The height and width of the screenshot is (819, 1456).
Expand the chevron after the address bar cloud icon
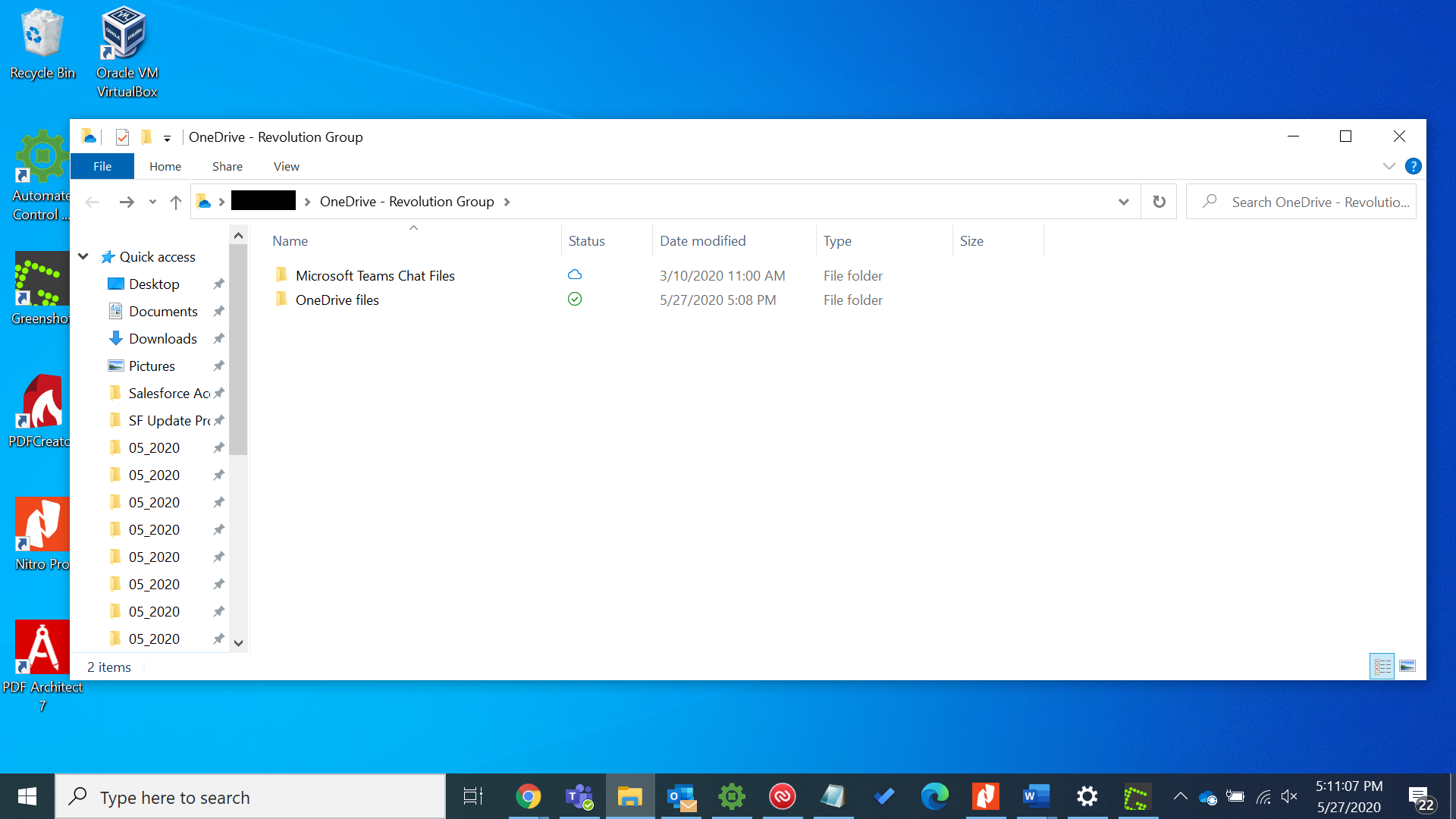(x=221, y=202)
